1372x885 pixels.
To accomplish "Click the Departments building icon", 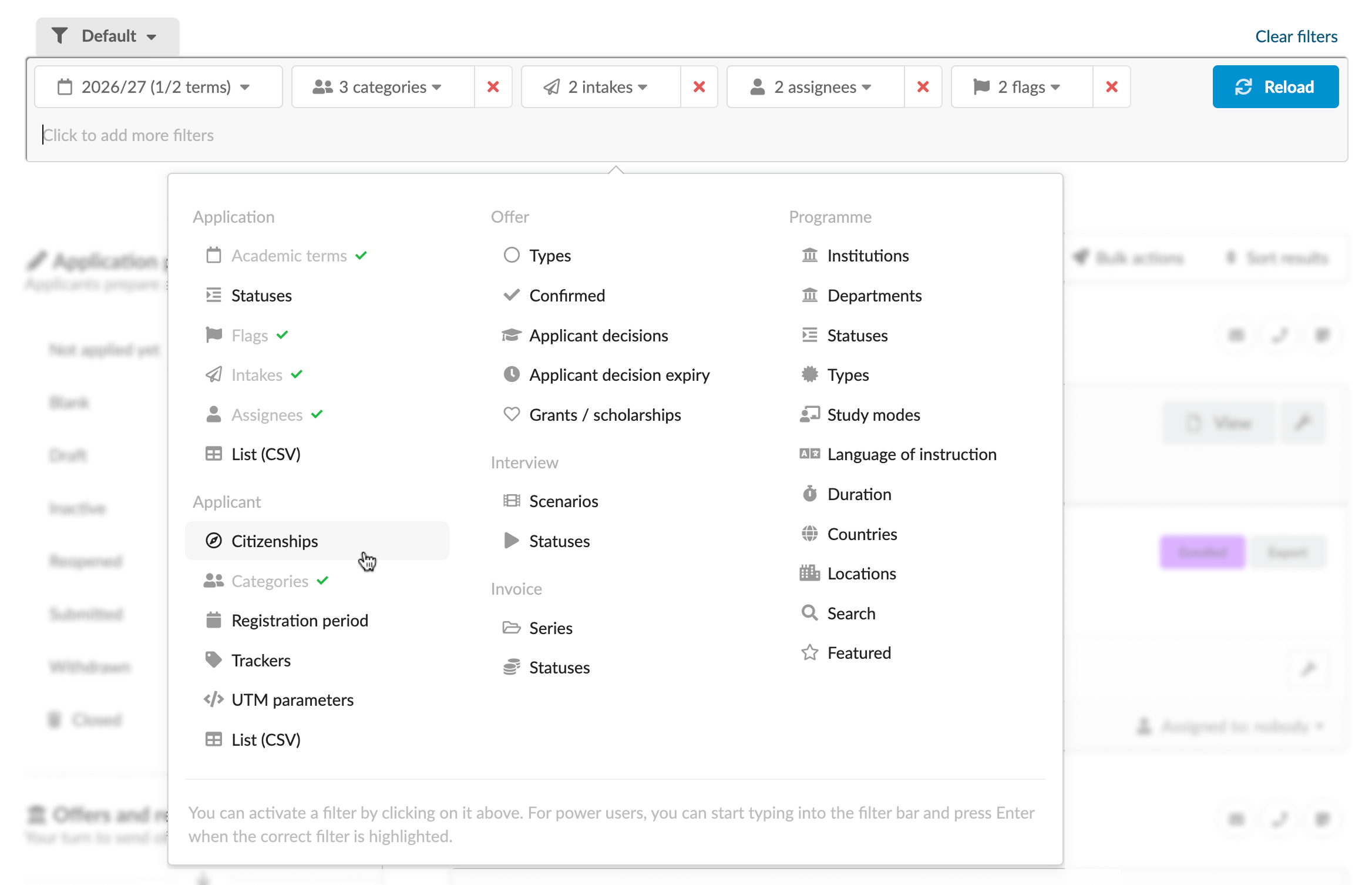I will [810, 295].
